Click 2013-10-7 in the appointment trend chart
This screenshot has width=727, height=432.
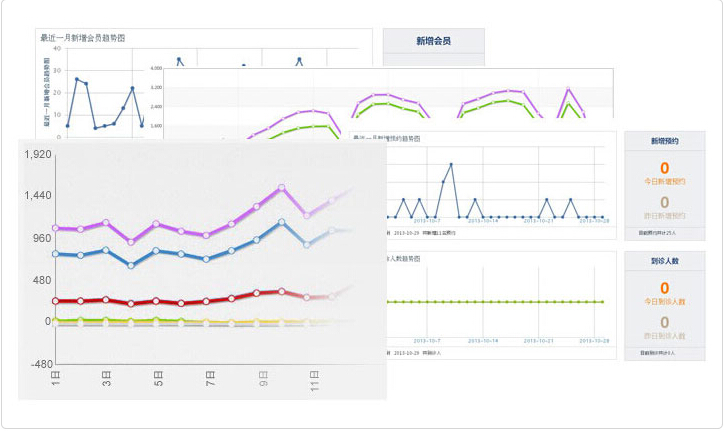[x=427, y=221]
